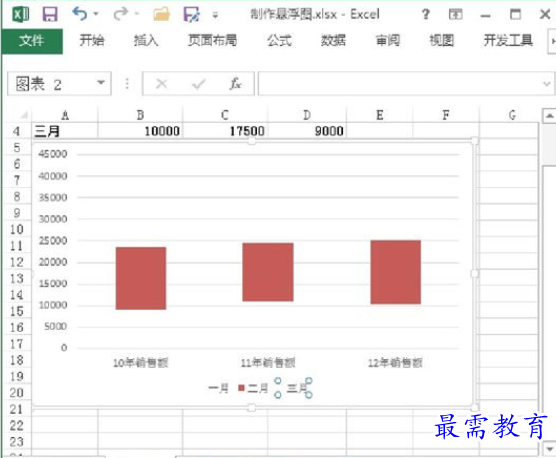556x458 pixels.
Task: Open the 文件 menu
Action: tap(32, 41)
